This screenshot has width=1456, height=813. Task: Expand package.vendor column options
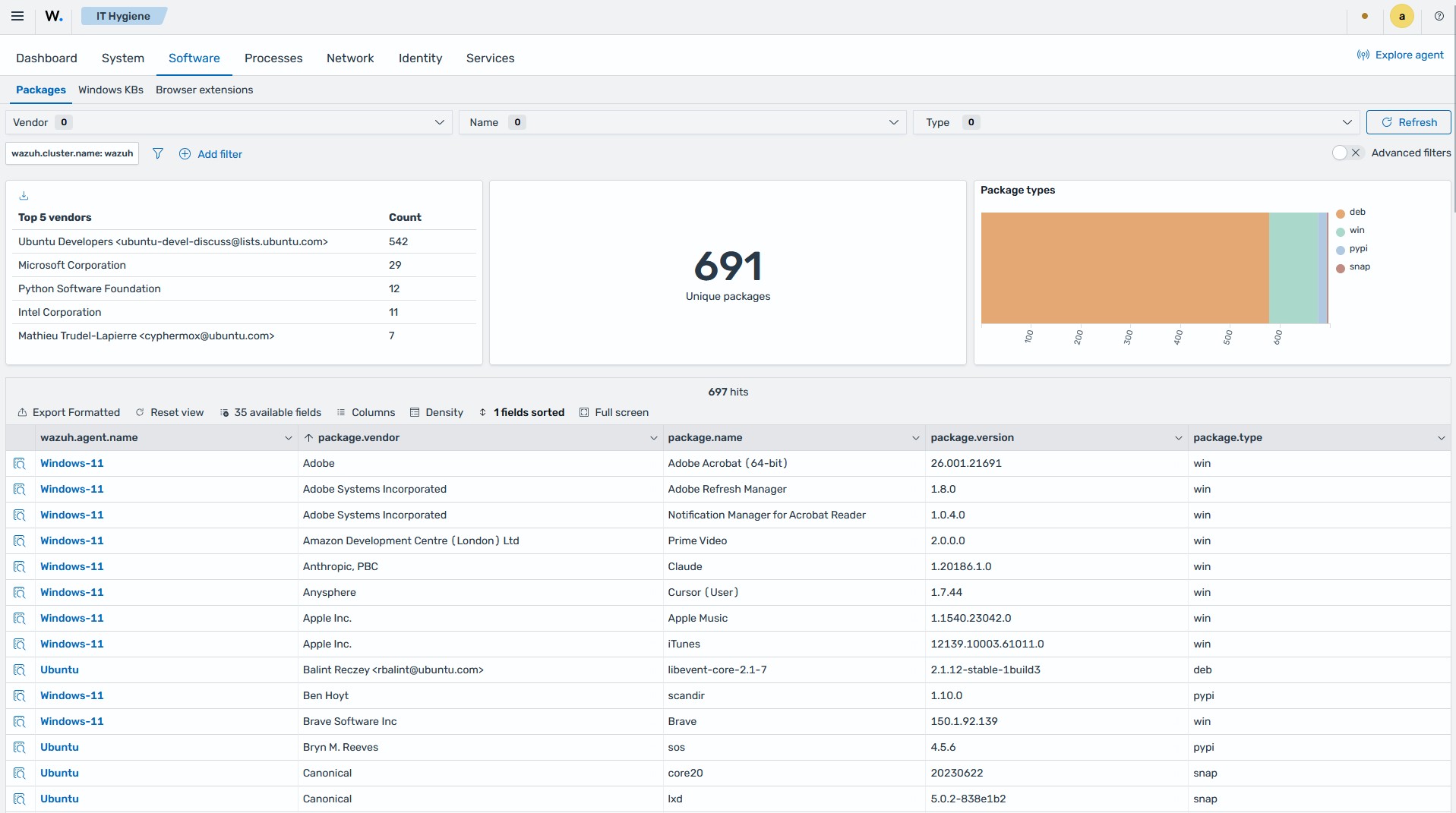[x=653, y=438]
